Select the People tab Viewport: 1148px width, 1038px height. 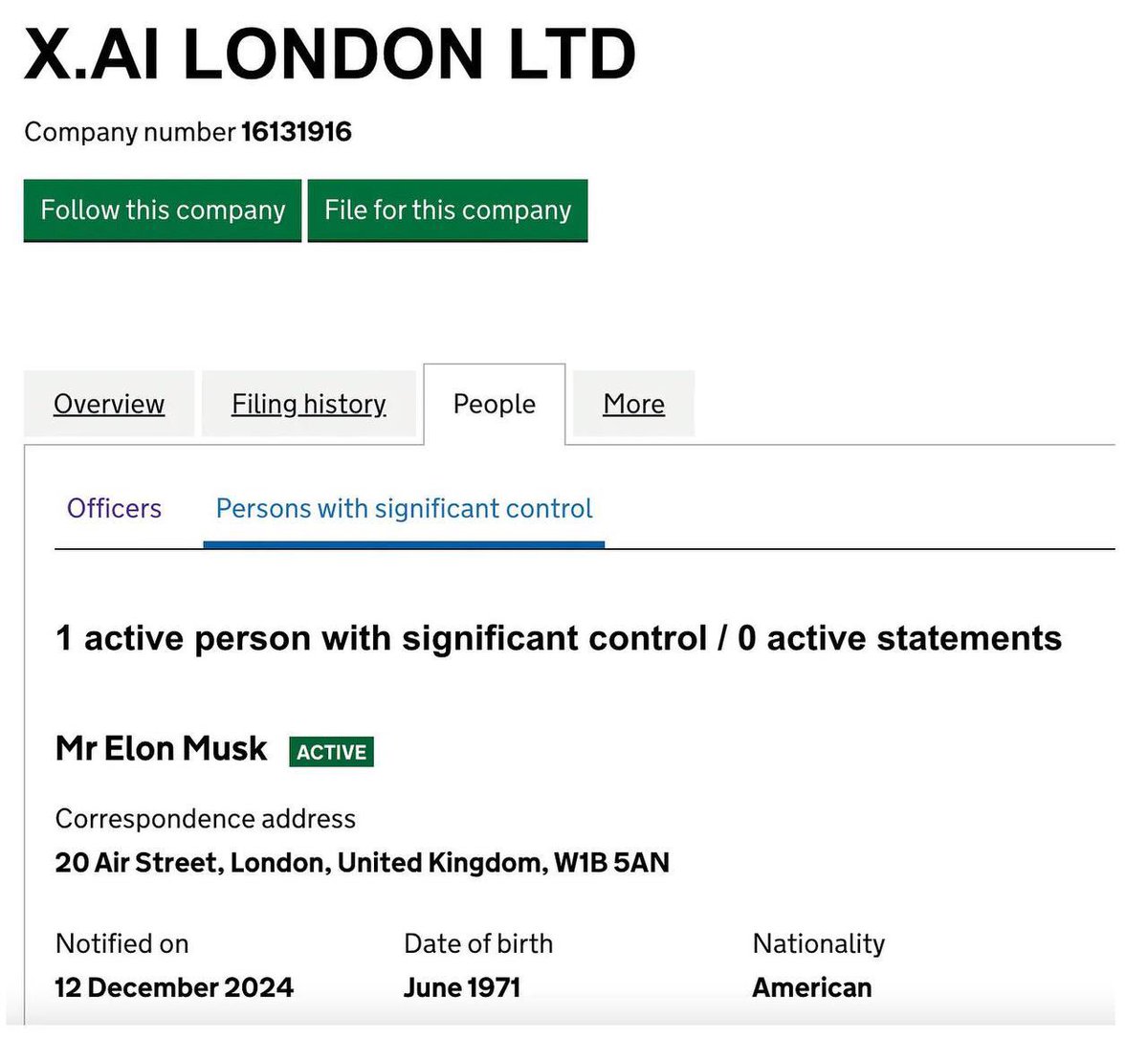click(x=495, y=404)
